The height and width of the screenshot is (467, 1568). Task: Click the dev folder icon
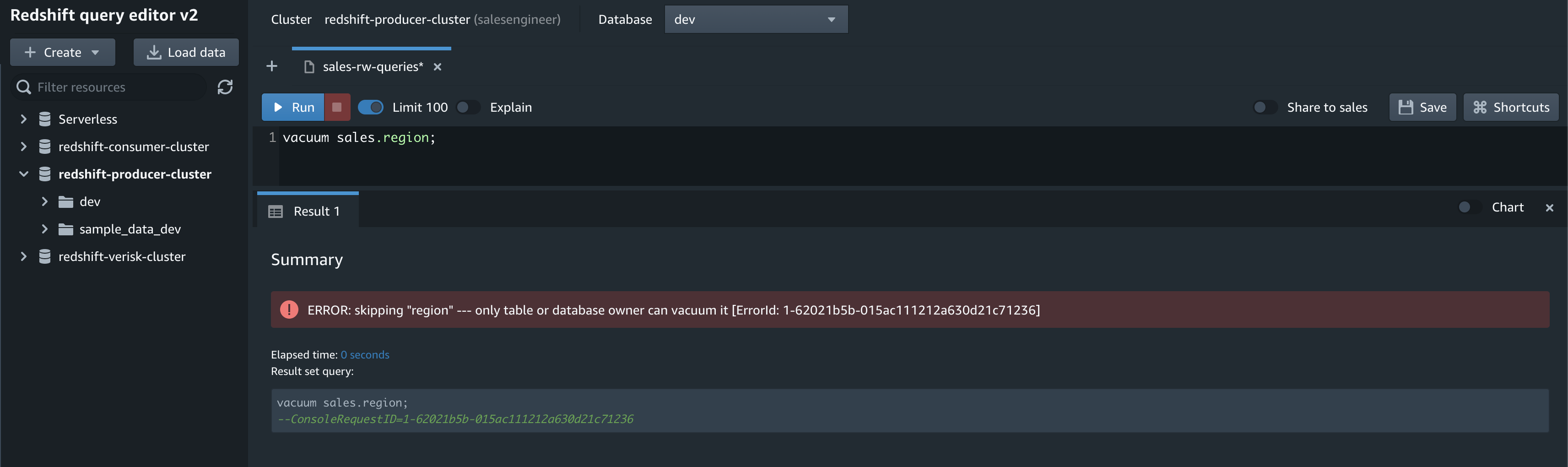pyautogui.click(x=66, y=201)
